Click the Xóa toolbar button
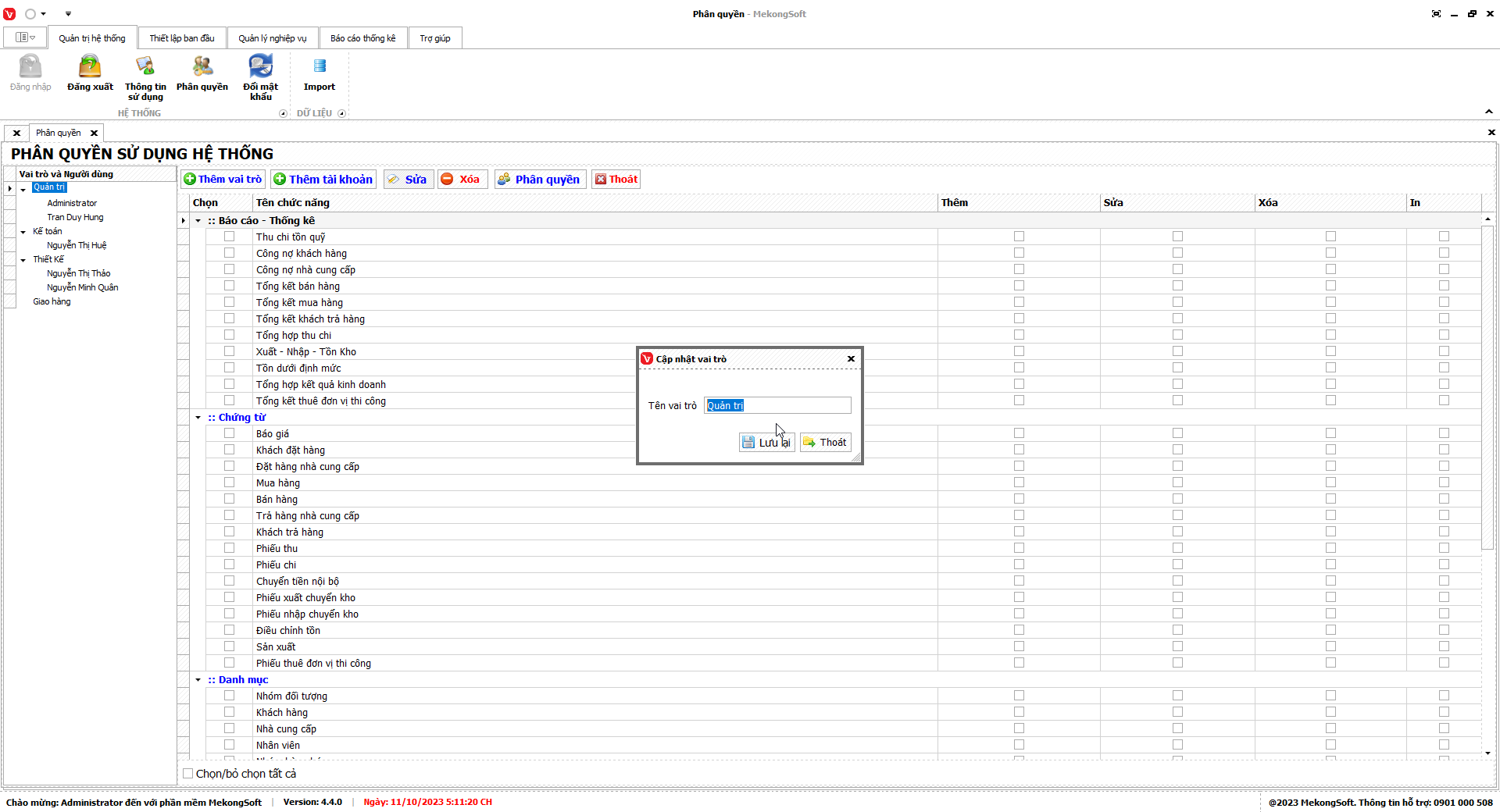The width and height of the screenshot is (1500, 812). [x=462, y=180]
